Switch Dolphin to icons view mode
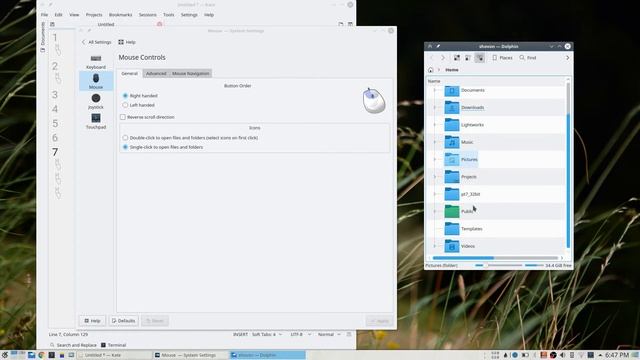Viewport: 640px width, 360px height. (x=457, y=58)
